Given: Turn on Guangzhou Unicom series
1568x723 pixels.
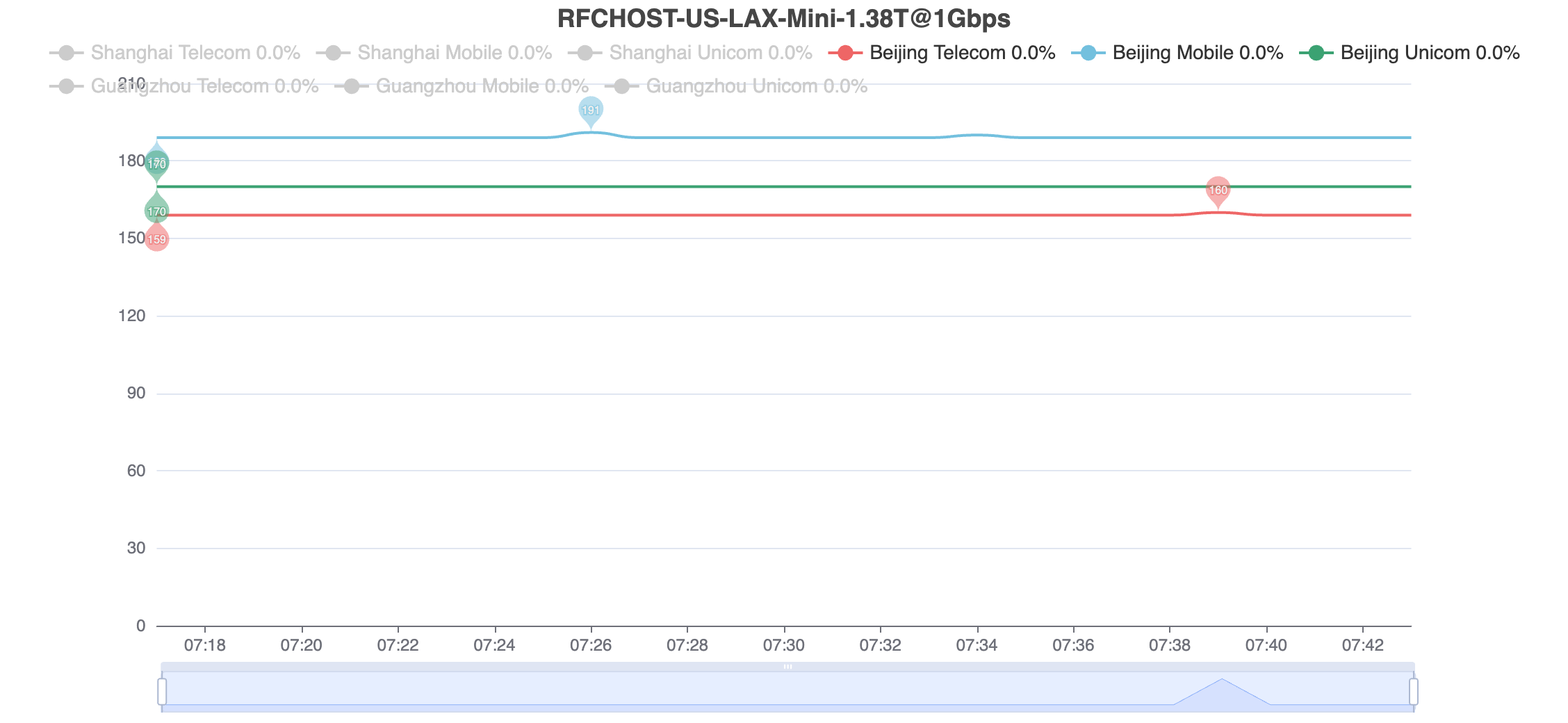Looking at the screenshot, I should (x=736, y=86).
